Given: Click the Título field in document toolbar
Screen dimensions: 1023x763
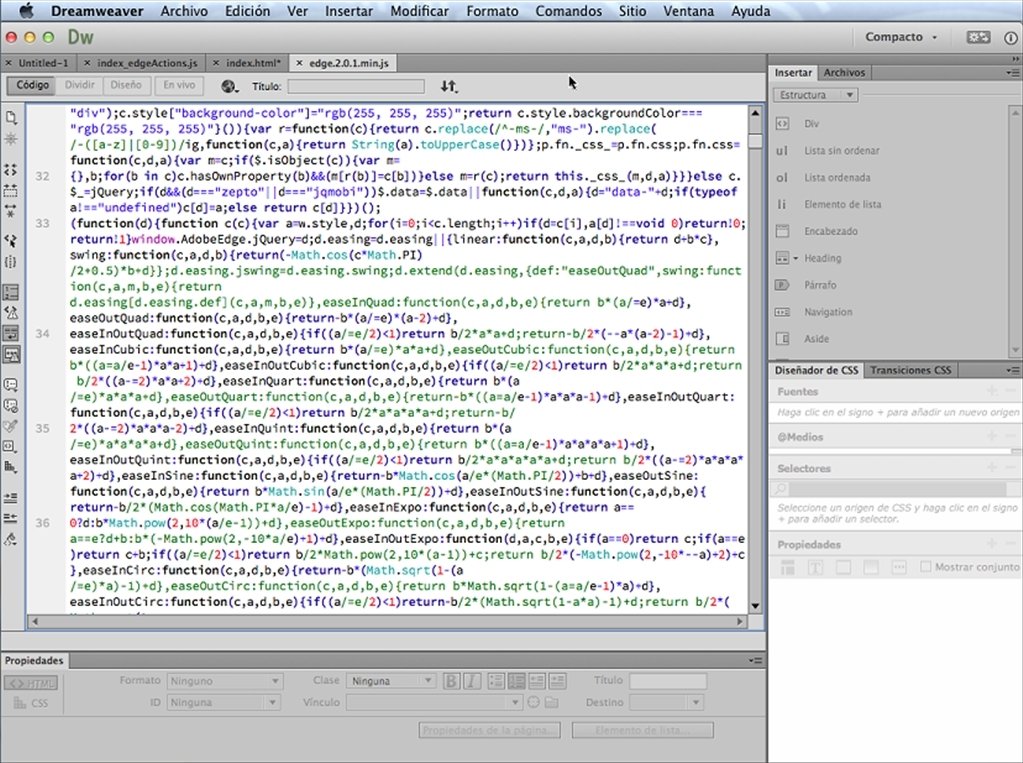Looking at the screenshot, I should [356, 86].
